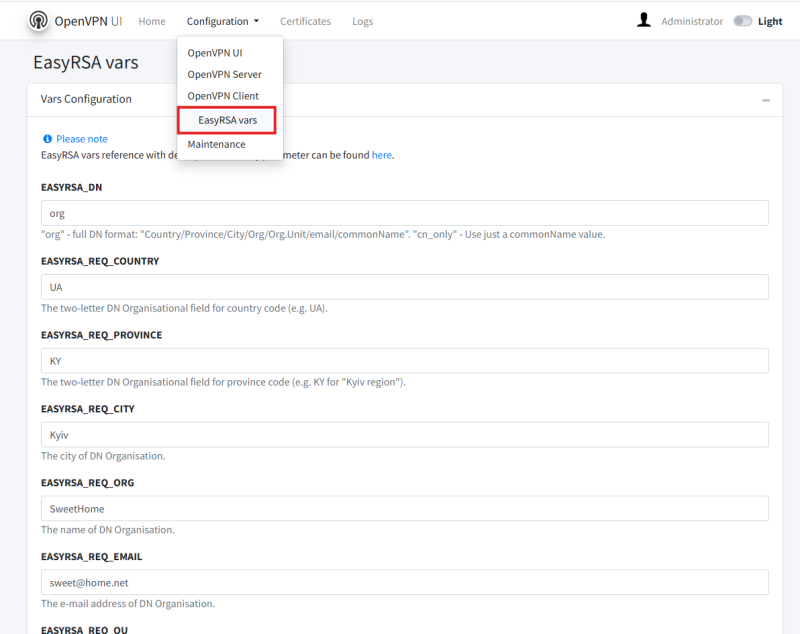
Task: Open the Logs page
Action: (362, 21)
